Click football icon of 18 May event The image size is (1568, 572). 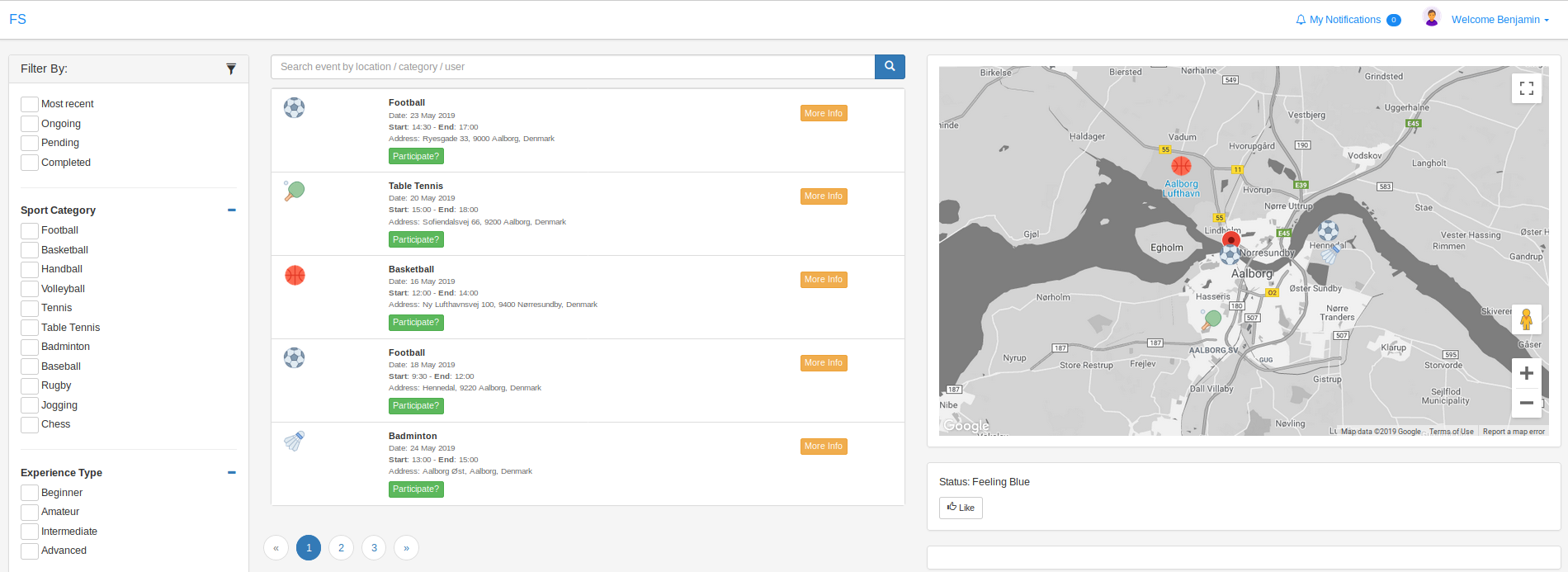click(x=295, y=358)
